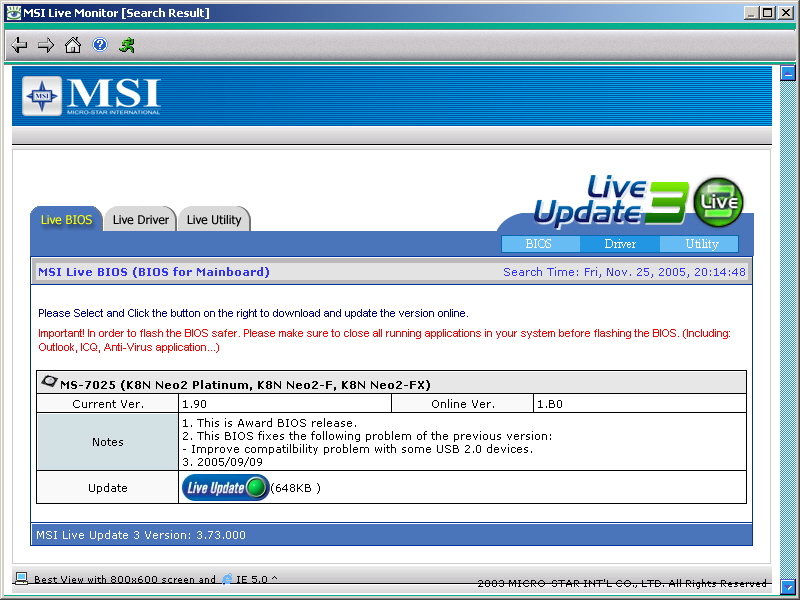Go to Home via house icon
This screenshot has width=800, height=600.
click(72, 45)
